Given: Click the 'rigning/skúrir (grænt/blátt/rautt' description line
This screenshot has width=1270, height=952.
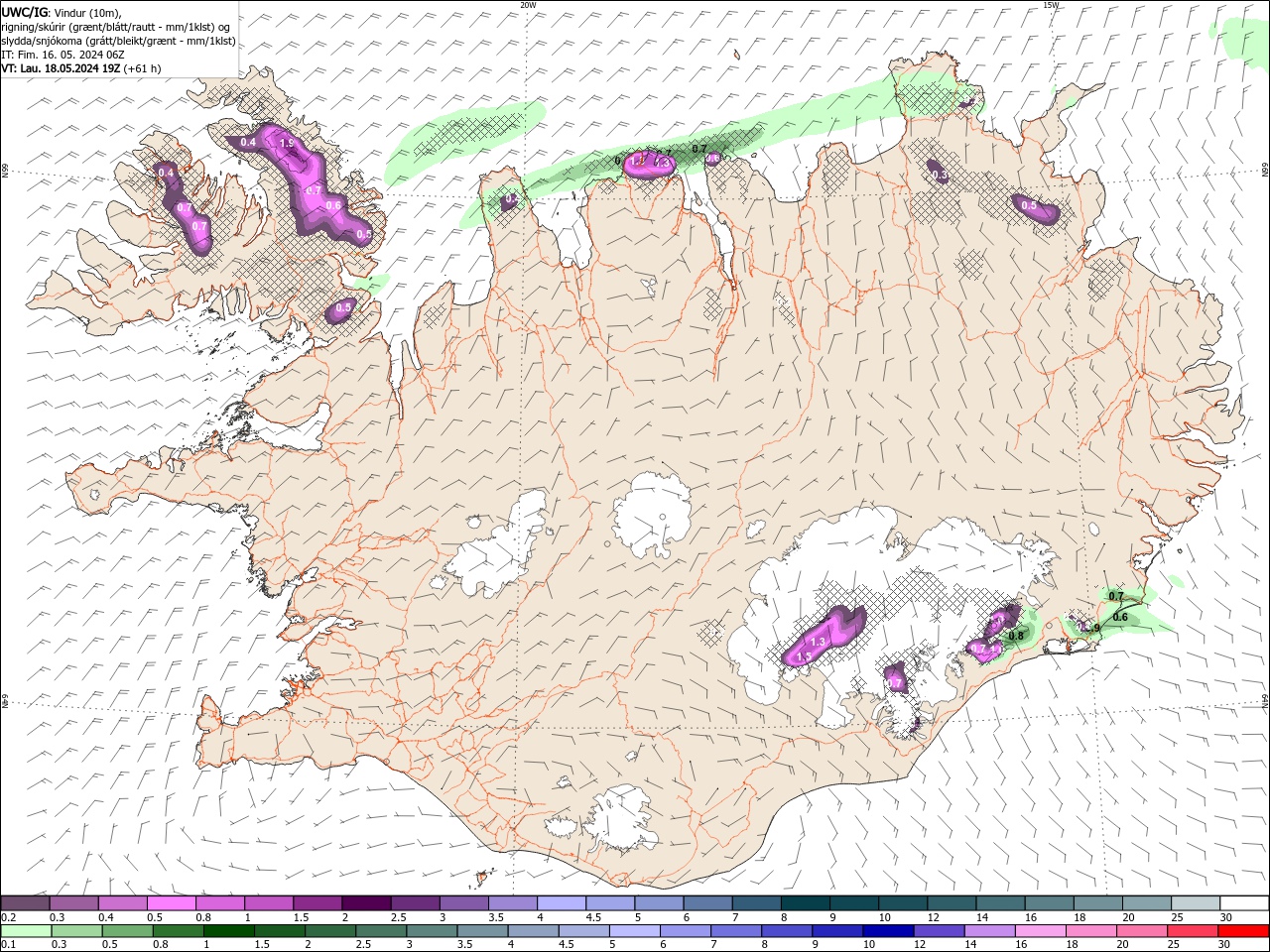Looking at the screenshot, I should point(116,27).
